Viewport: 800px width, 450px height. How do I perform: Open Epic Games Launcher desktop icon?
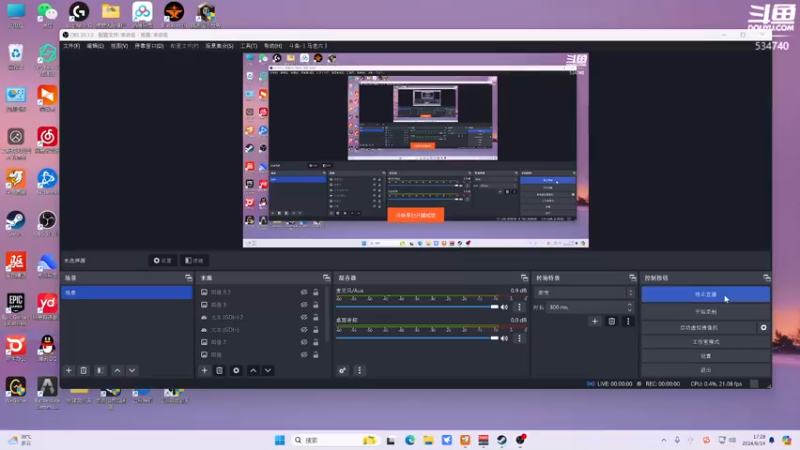point(15,309)
